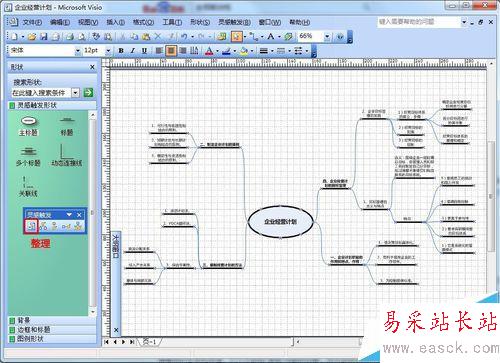500x363 pixels.
Task: Open the 边框和标题 stencil title bar
Action: click(52, 330)
